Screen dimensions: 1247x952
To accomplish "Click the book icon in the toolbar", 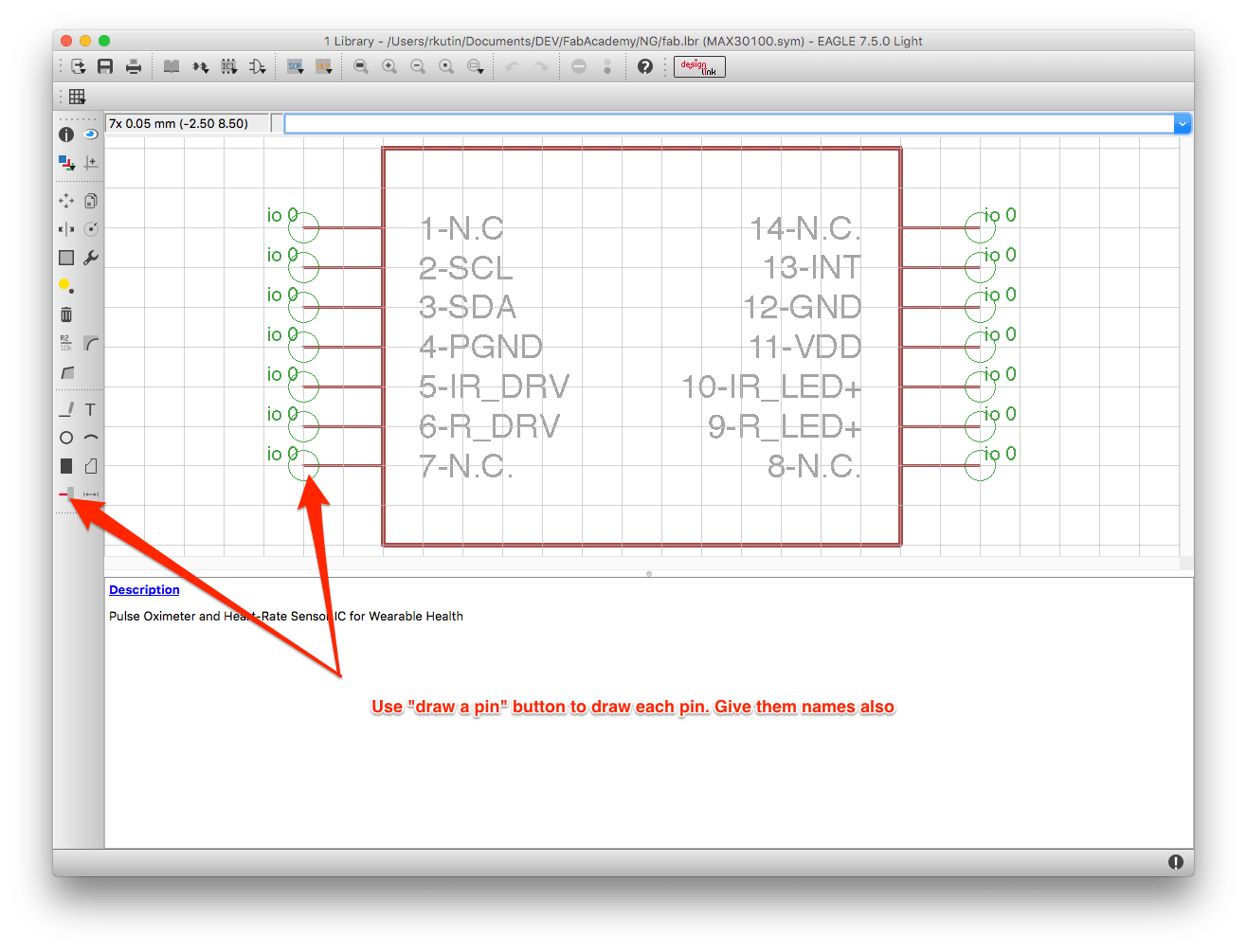I will point(172,66).
